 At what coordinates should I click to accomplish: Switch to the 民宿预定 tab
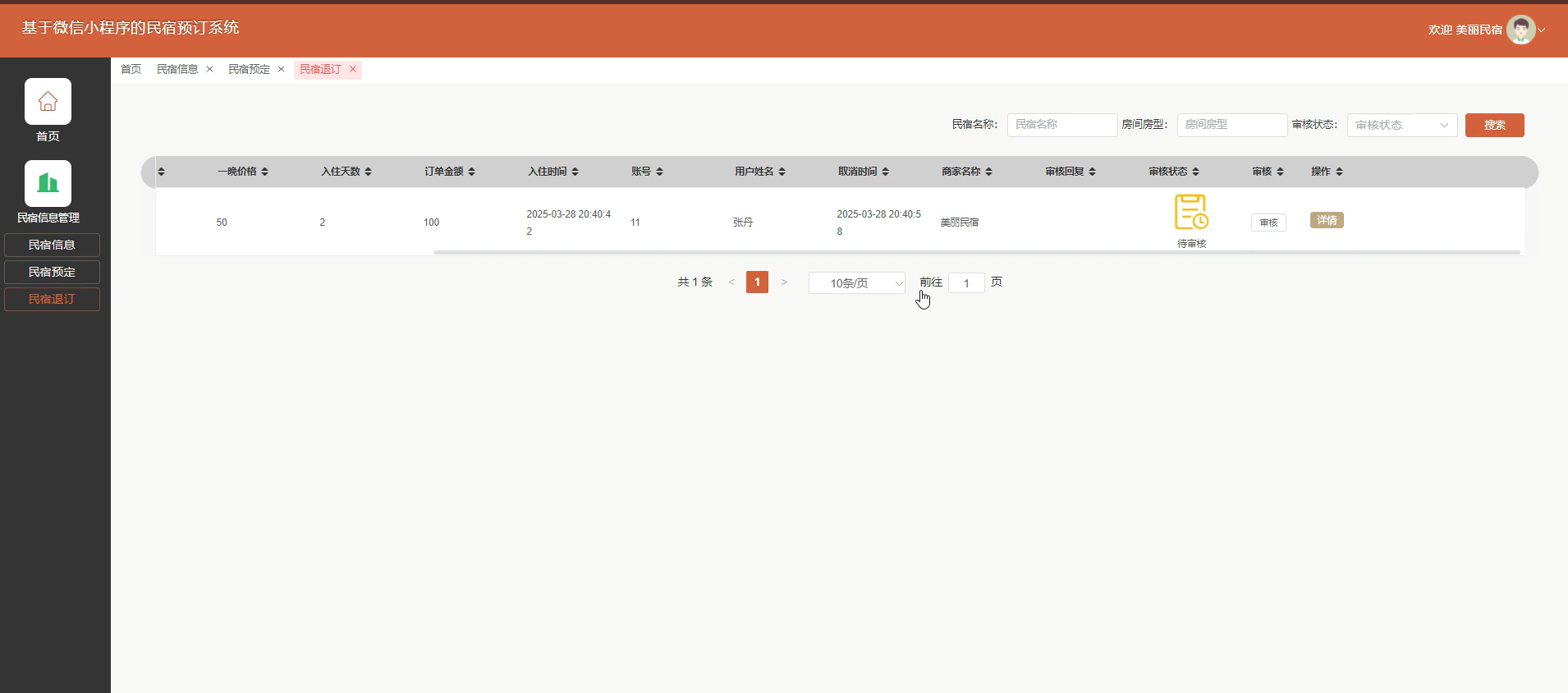[x=249, y=69]
